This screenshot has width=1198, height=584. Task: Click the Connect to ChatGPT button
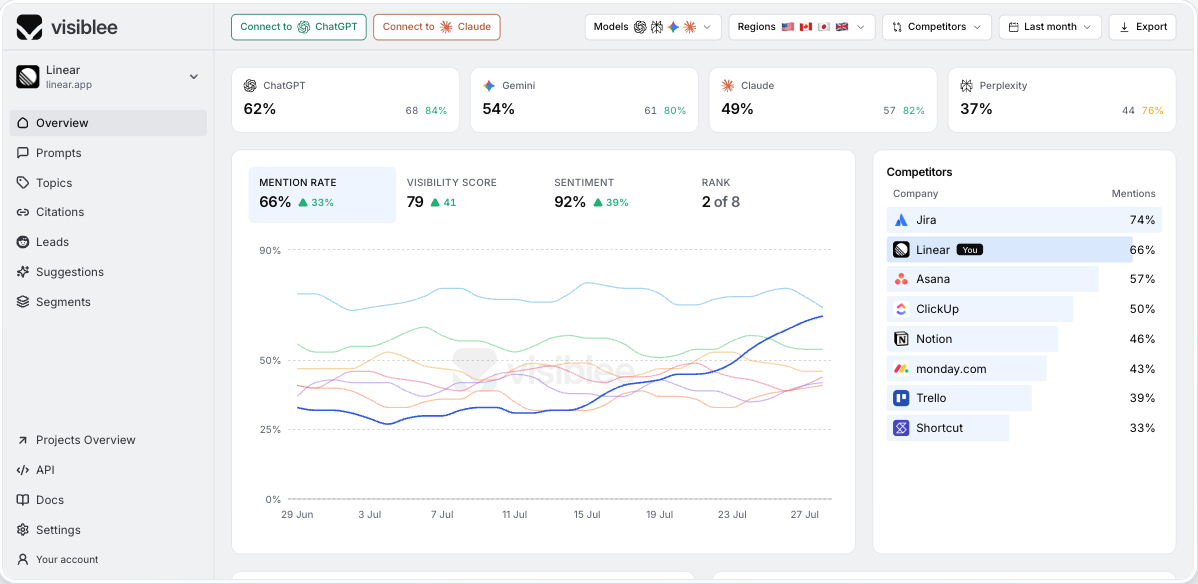click(x=299, y=27)
